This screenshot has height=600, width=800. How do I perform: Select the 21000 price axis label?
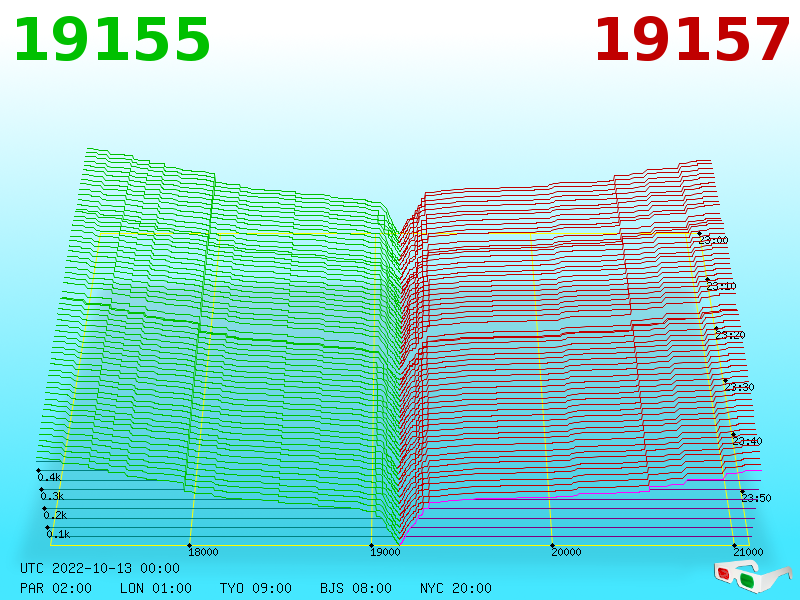(x=748, y=552)
